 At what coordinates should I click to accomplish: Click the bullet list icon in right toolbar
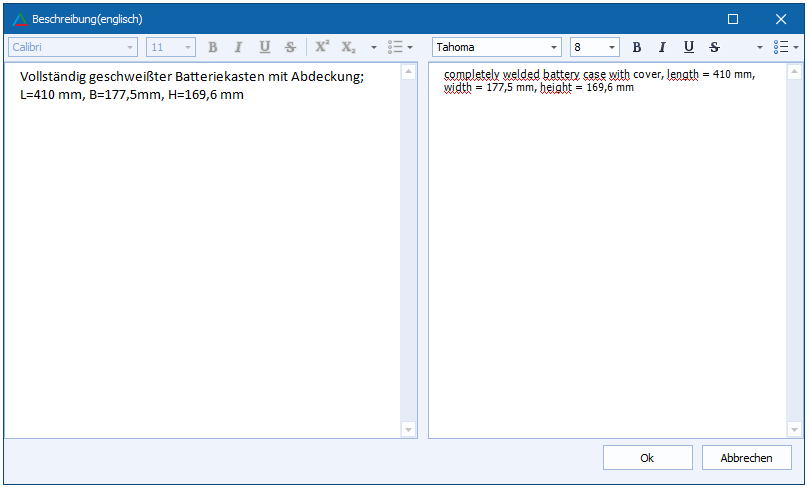[781, 47]
